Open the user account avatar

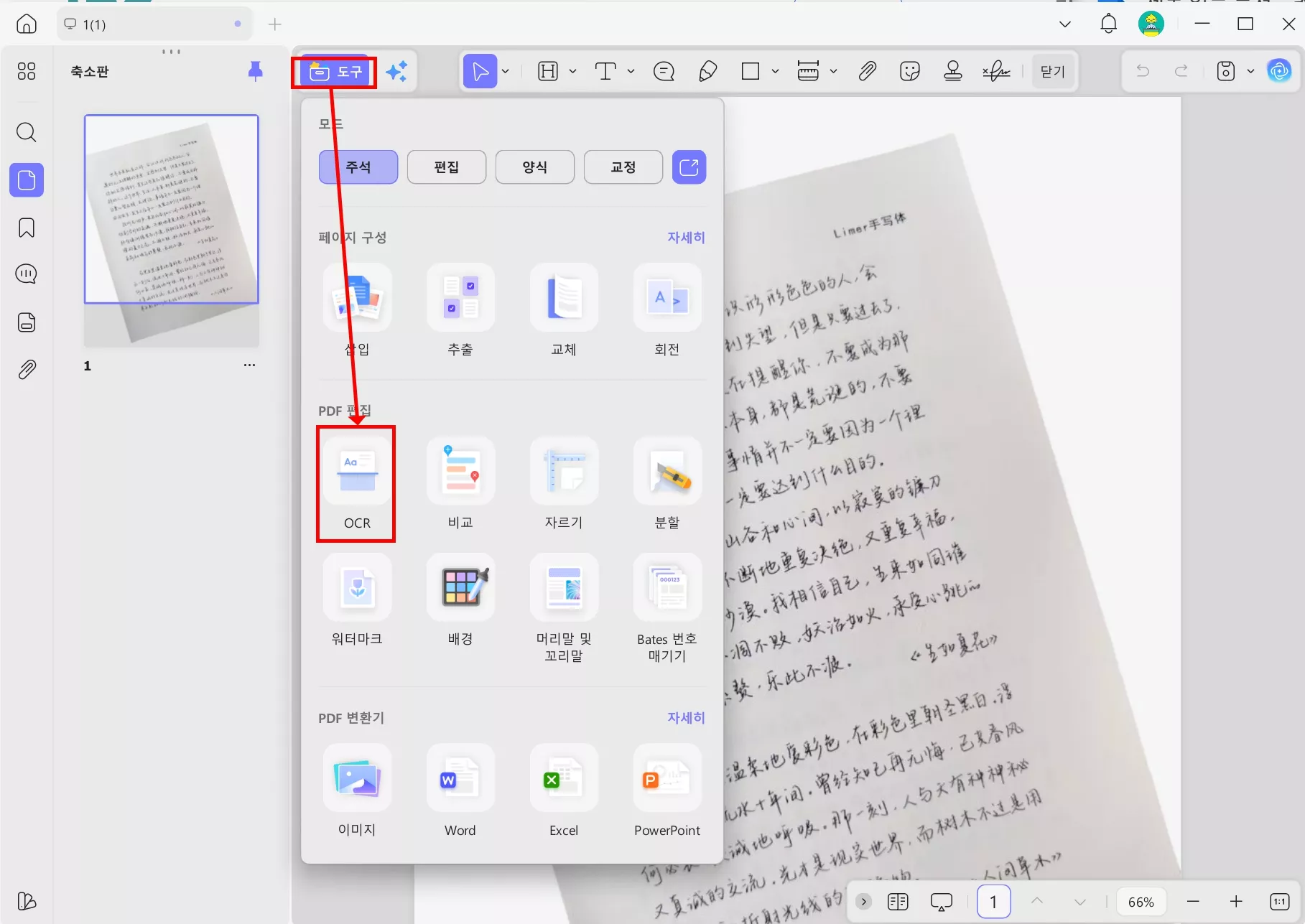(x=1151, y=24)
